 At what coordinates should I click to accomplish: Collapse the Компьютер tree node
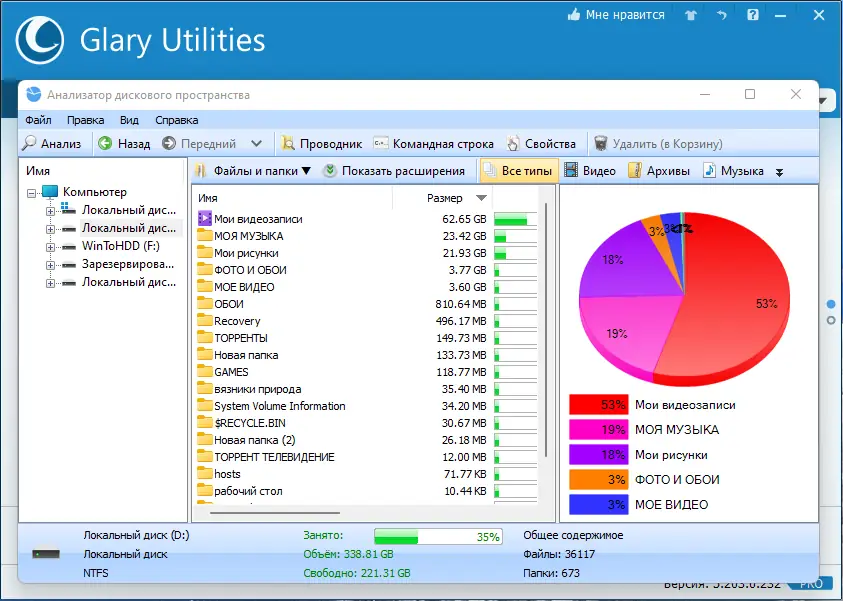[32, 193]
